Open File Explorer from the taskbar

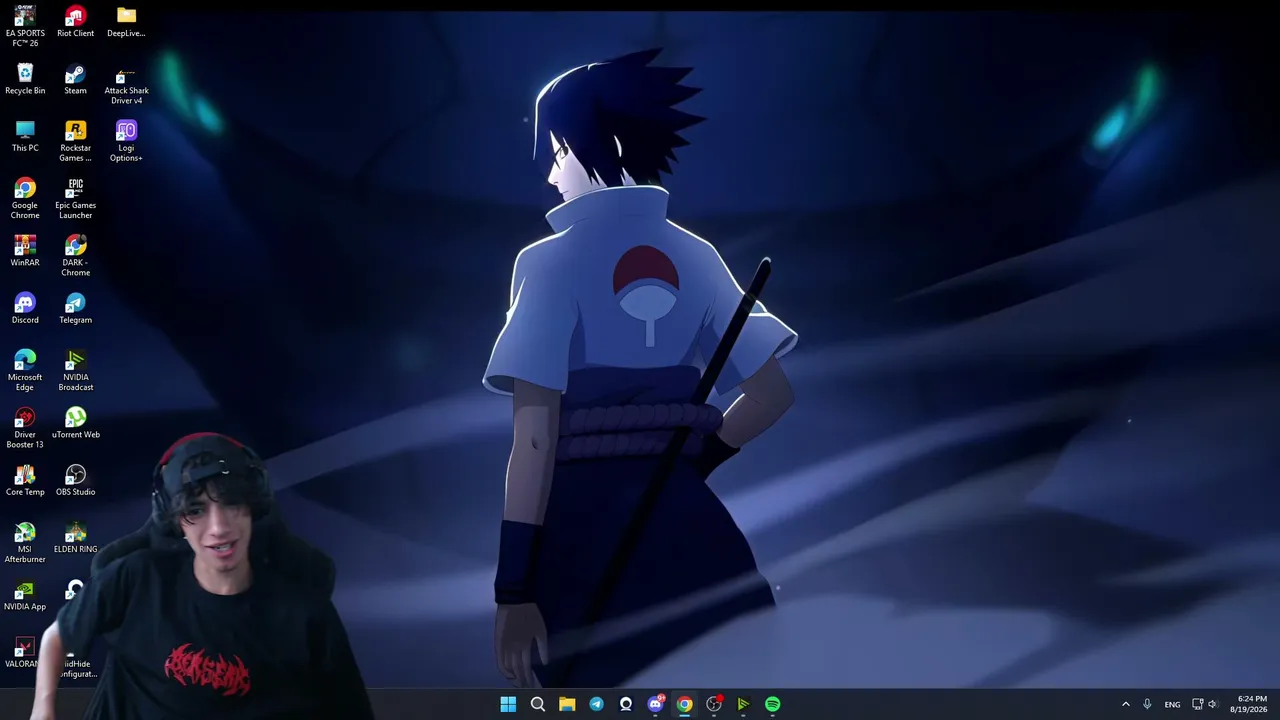point(567,704)
